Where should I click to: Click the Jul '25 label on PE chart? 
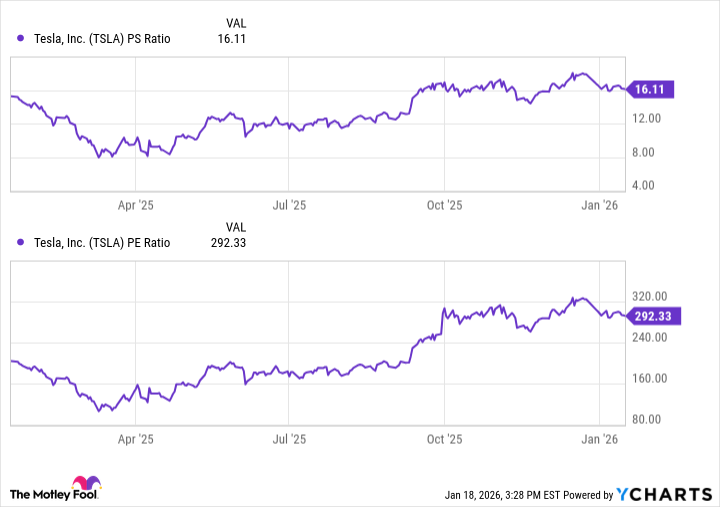[x=289, y=439]
